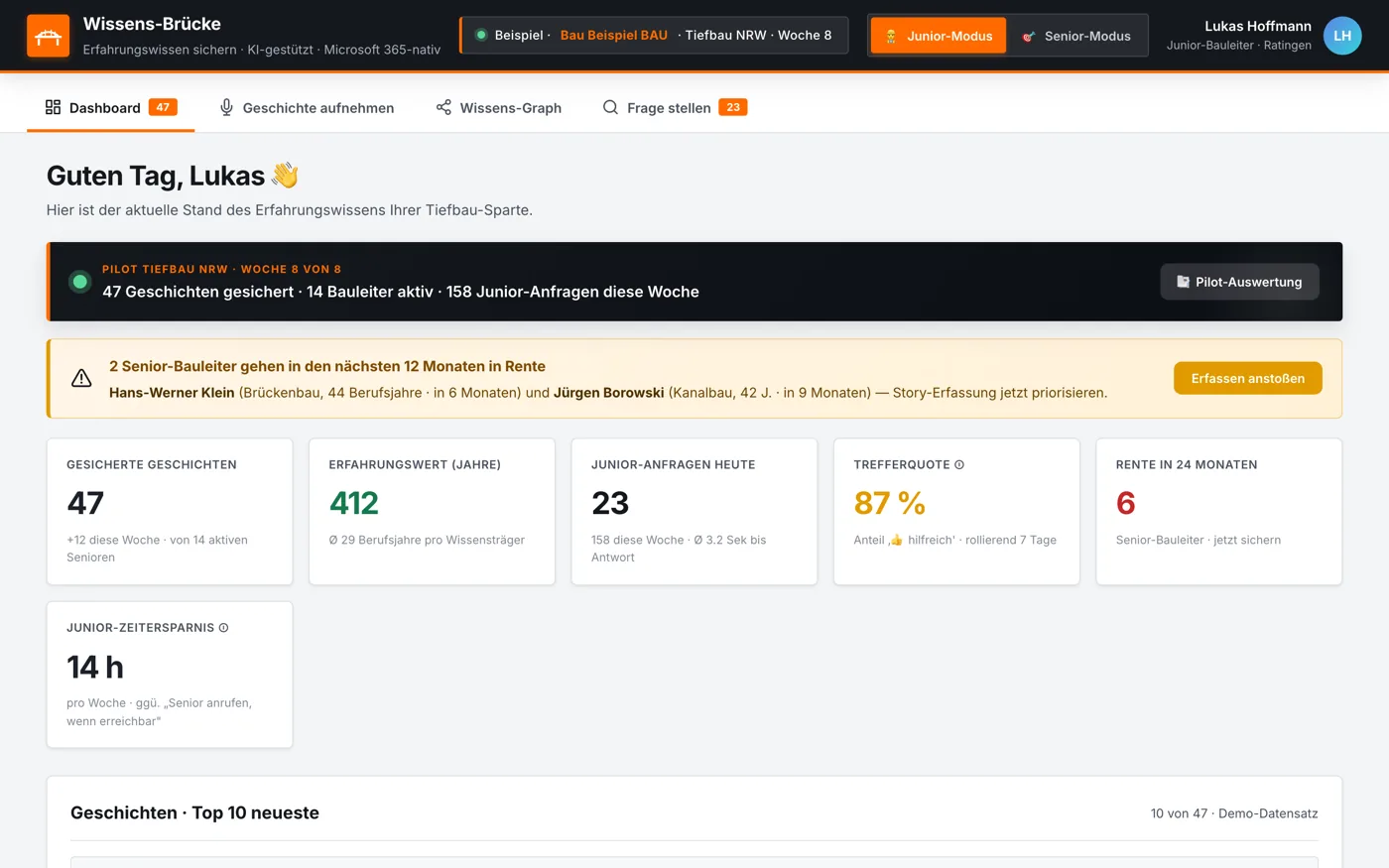The width and height of the screenshot is (1389, 868).
Task: Open the Gesicherte Geschichten card showing 47
Action: pos(170,512)
